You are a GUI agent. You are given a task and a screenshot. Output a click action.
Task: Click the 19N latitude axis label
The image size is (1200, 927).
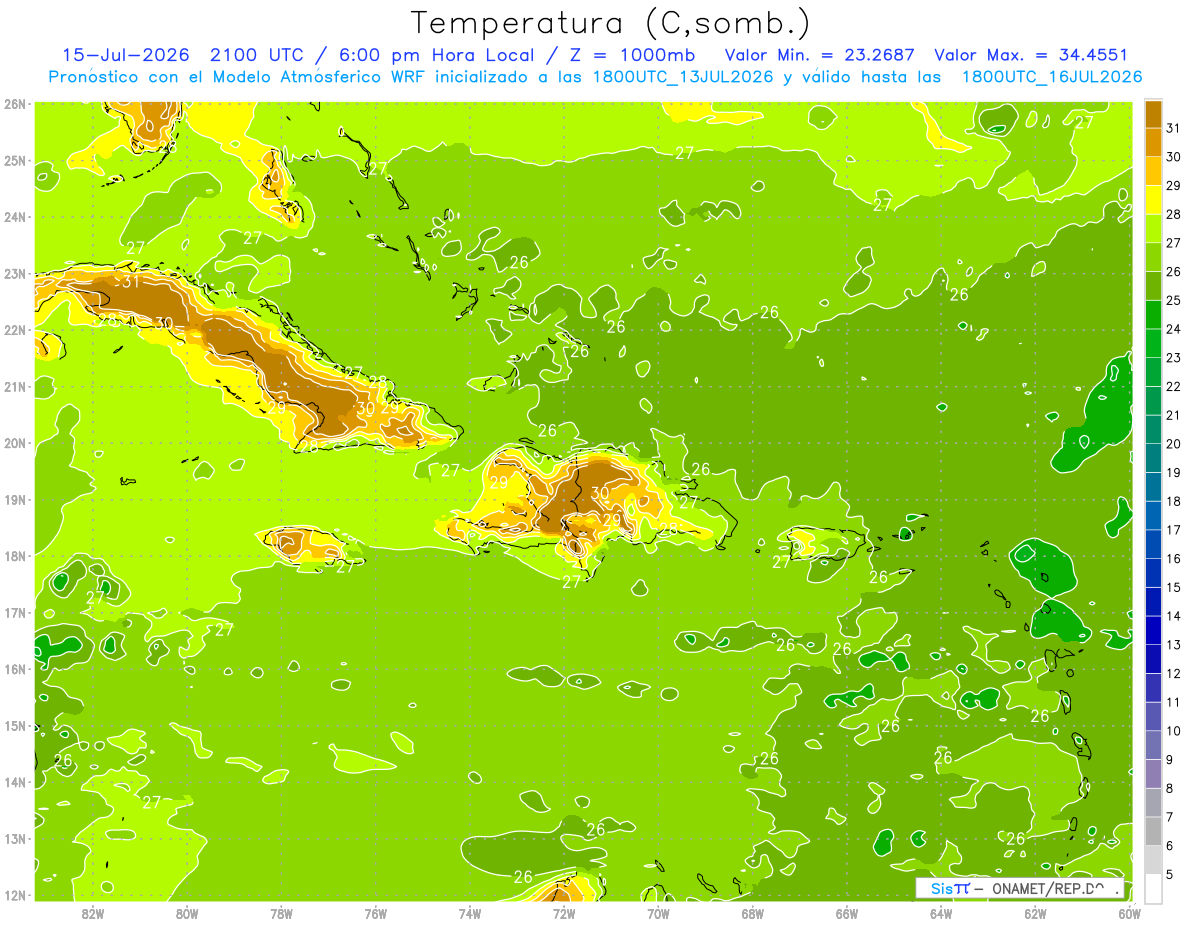pyautogui.click(x=15, y=499)
